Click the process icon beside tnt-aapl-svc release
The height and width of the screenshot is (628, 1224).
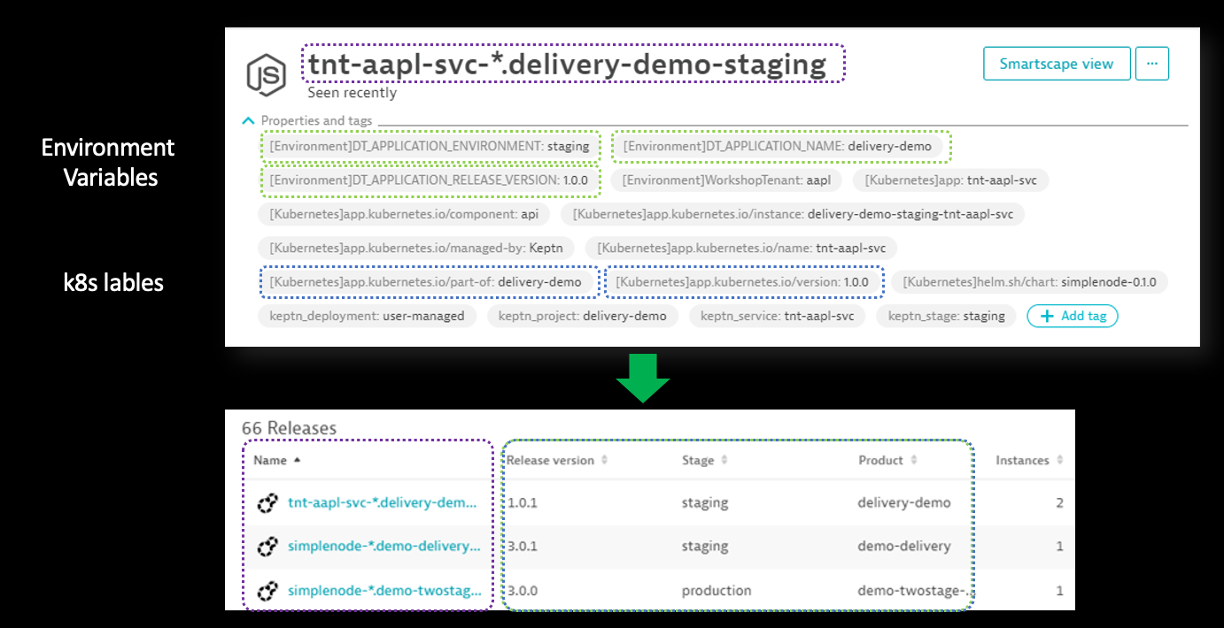click(x=267, y=503)
